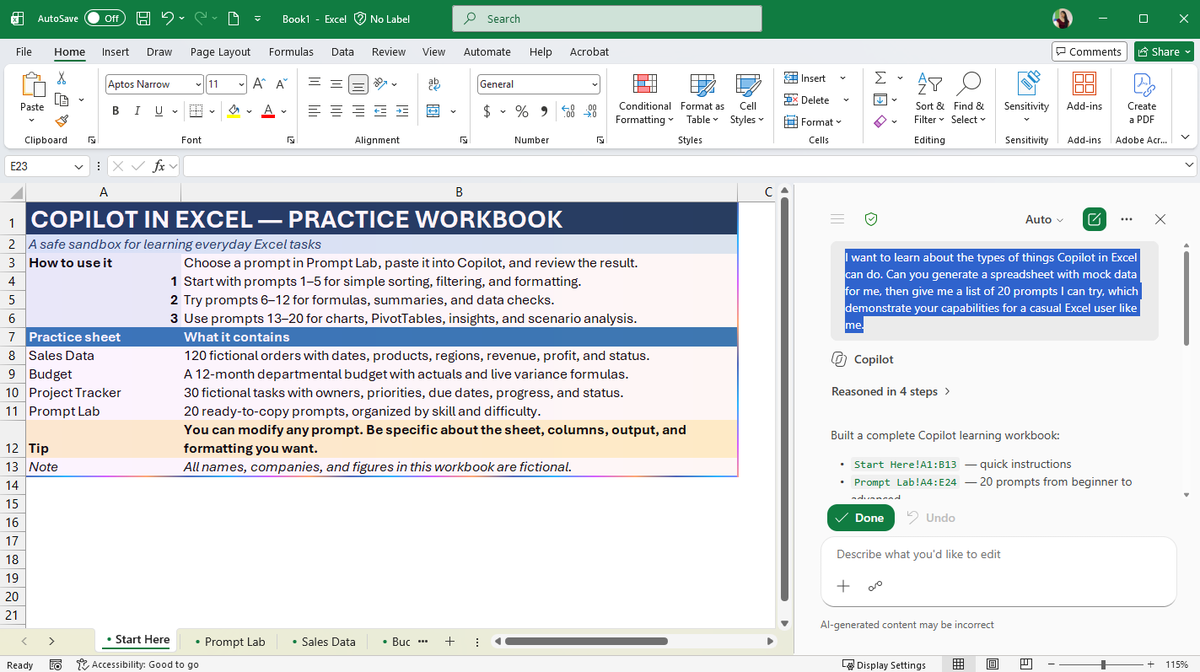
Task: Click the Font Color A swatch
Action: click(269, 111)
